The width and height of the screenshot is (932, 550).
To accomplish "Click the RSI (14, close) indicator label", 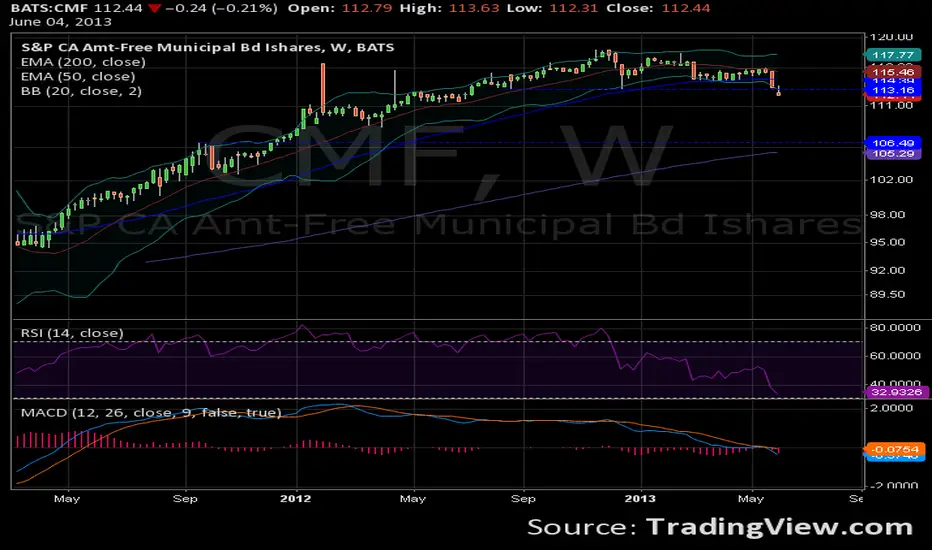I will point(73,333).
